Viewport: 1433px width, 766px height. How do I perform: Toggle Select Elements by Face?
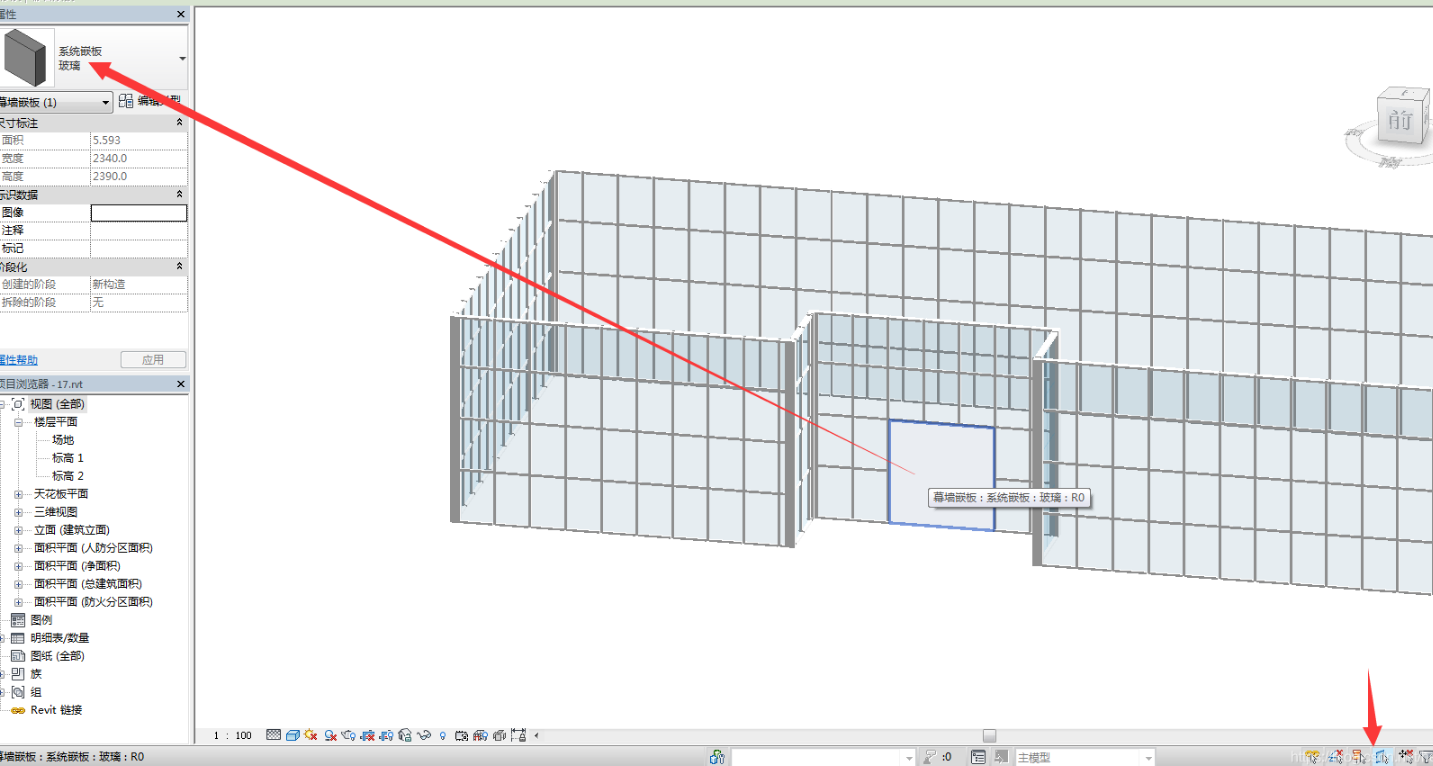tap(1381, 758)
